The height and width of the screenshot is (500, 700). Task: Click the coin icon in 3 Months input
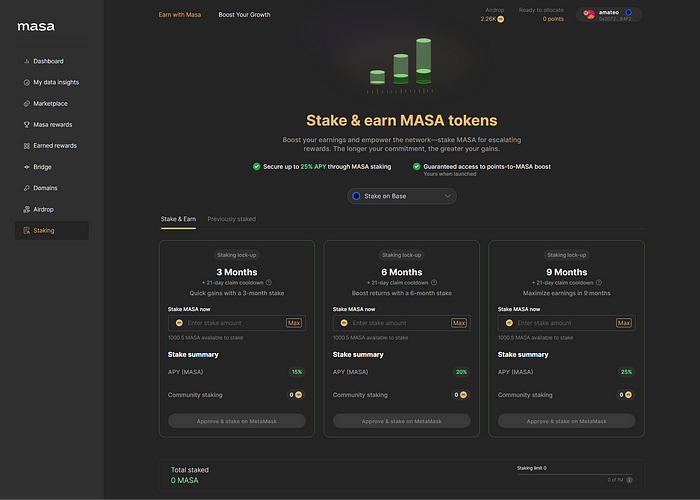(x=179, y=323)
